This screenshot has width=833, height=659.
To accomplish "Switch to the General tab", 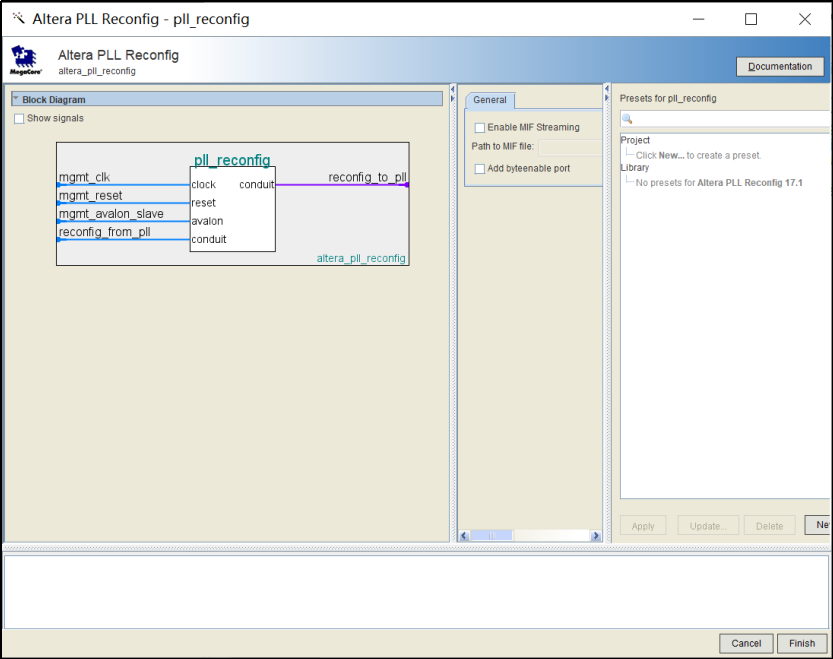I will 489,100.
